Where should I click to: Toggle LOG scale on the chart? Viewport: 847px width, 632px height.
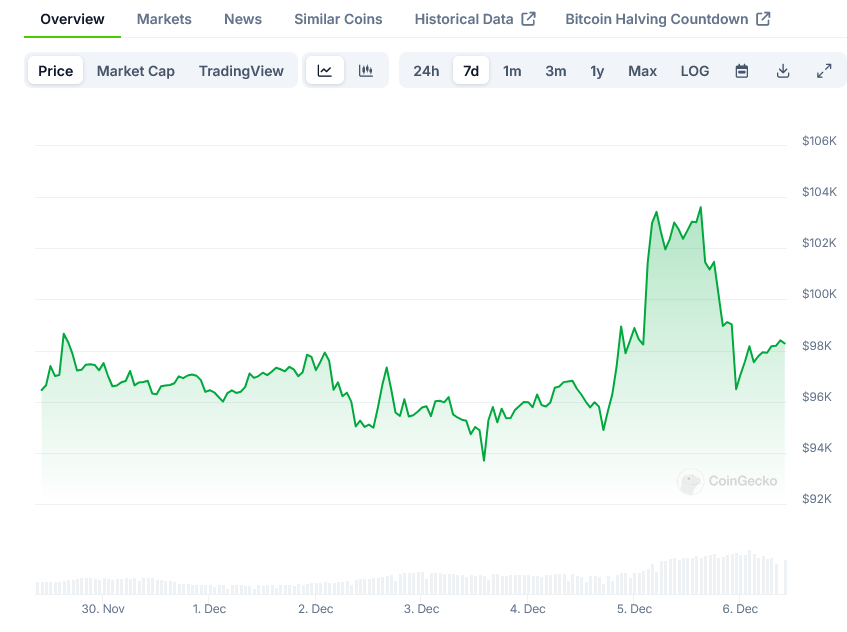tap(695, 71)
